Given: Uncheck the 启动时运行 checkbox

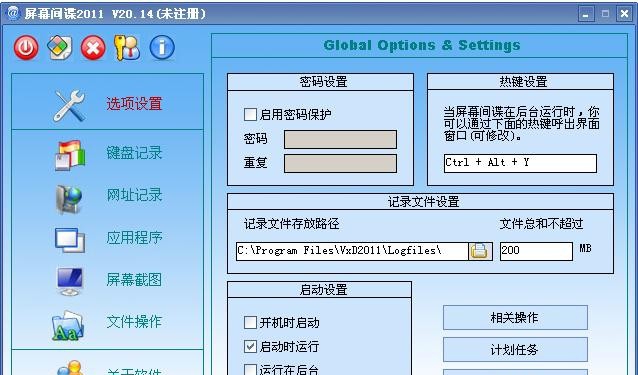Looking at the screenshot, I should 250,347.
